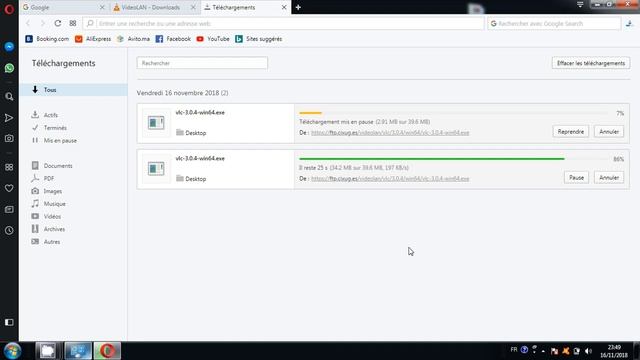Open Speed Dial grid icon in the sidebar
The image size is (640, 360).
[x=9, y=167]
